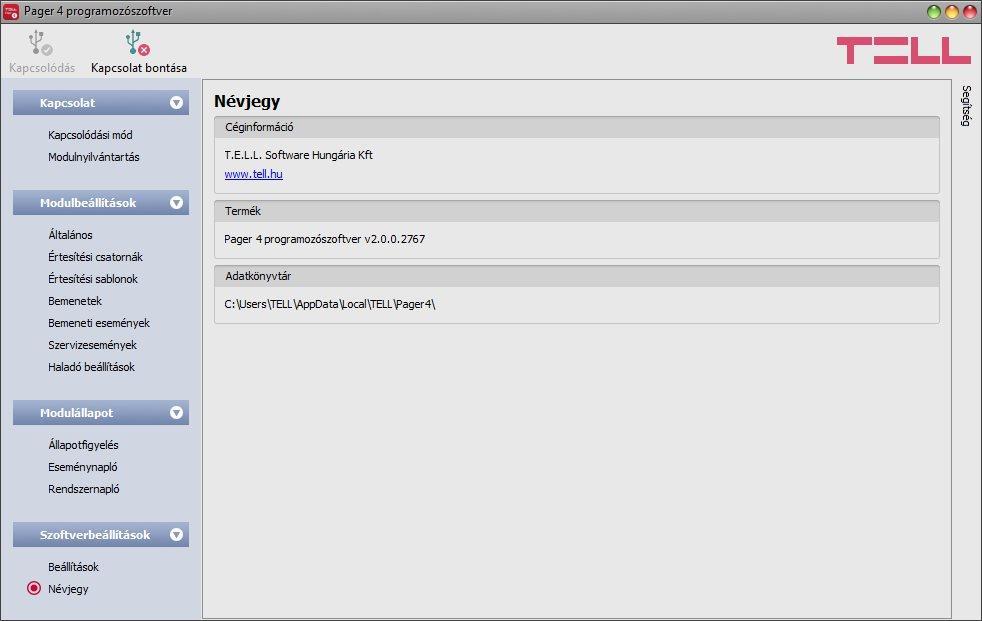Click the Pager 4 app icon in title bar
982x621 pixels.
(x=11, y=11)
